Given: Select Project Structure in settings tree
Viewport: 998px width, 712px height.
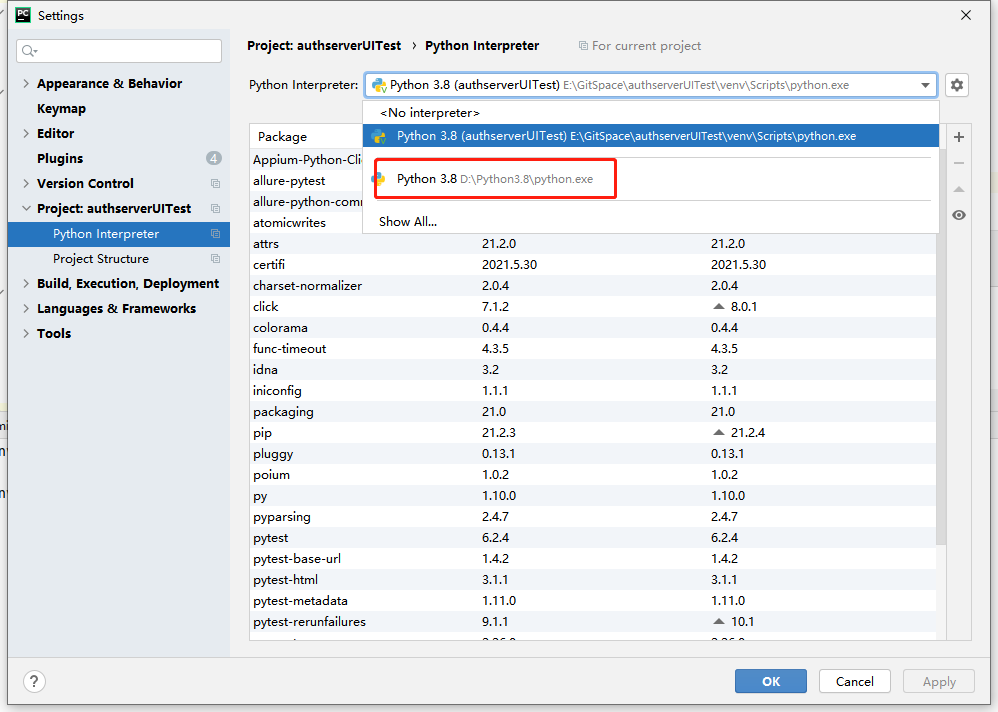Looking at the screenshot, I should (119, 258).
